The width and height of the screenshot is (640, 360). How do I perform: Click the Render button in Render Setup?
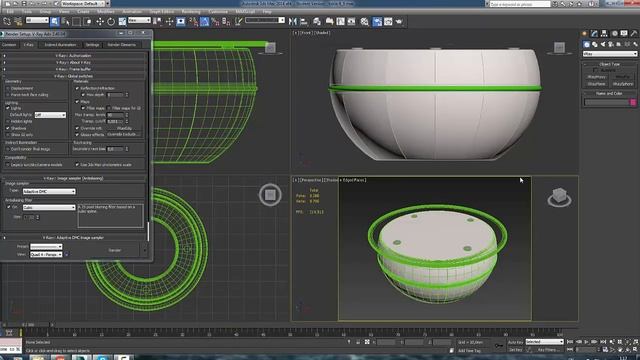click(x=115, y=250)
